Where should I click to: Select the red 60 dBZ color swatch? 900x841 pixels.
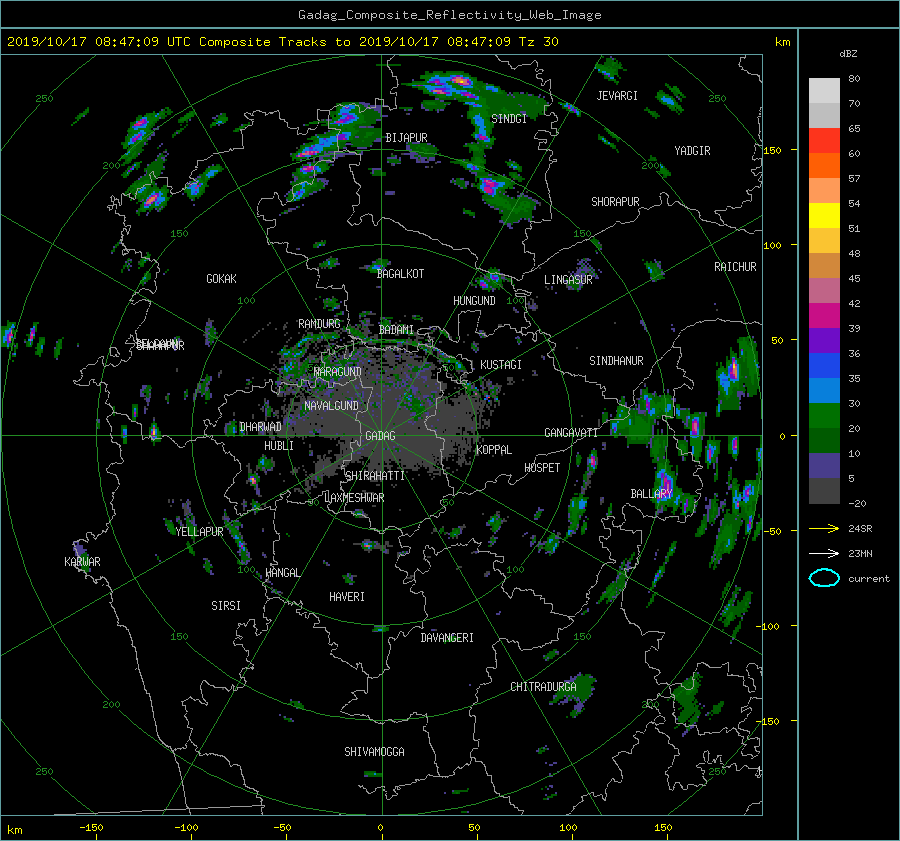824,141
